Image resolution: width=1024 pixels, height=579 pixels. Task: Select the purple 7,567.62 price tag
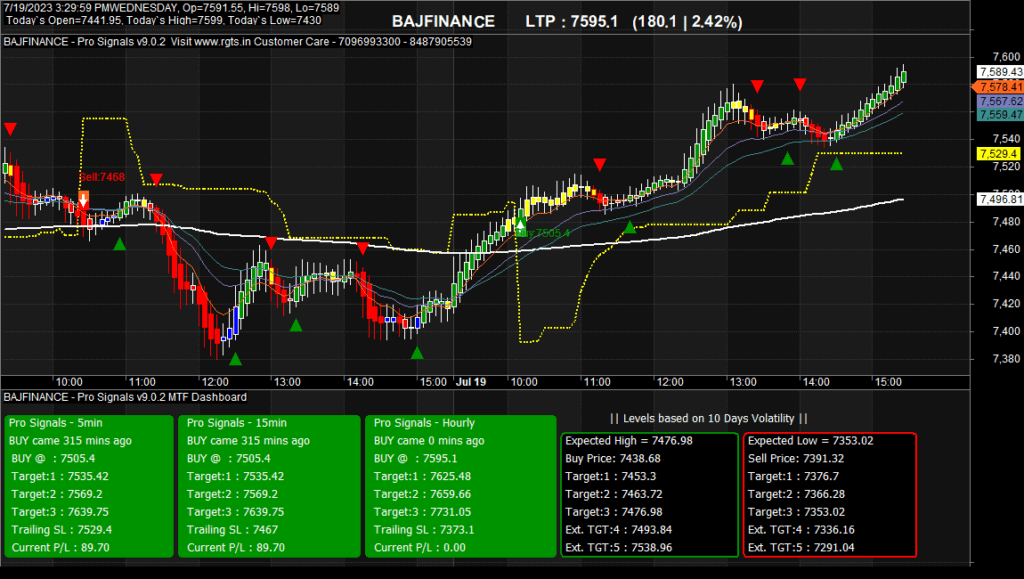(1000, 101)
